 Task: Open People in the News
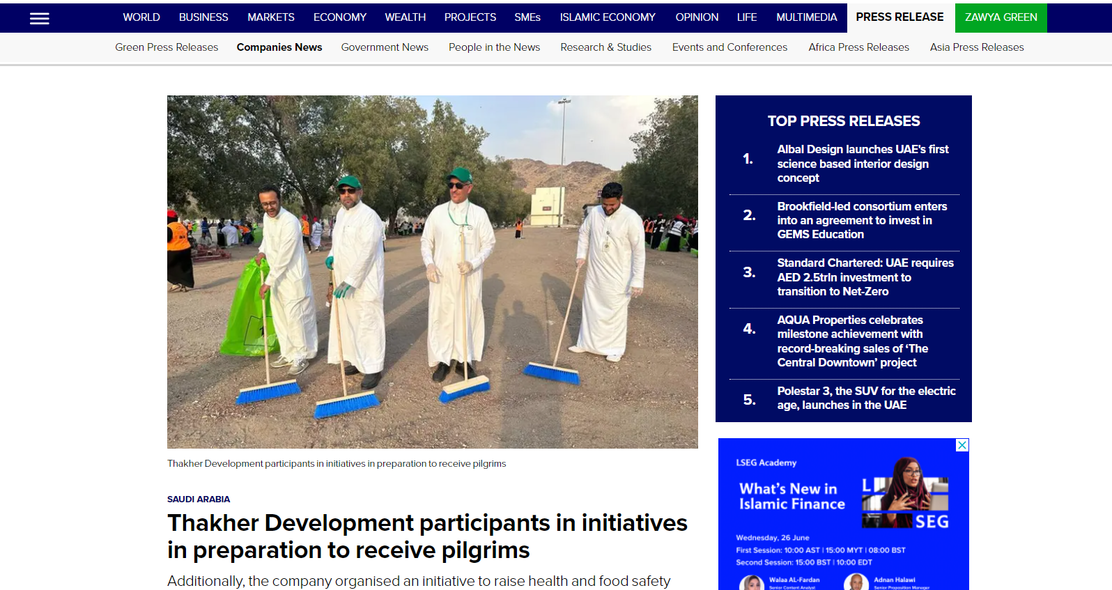click(x=494, y=48)
